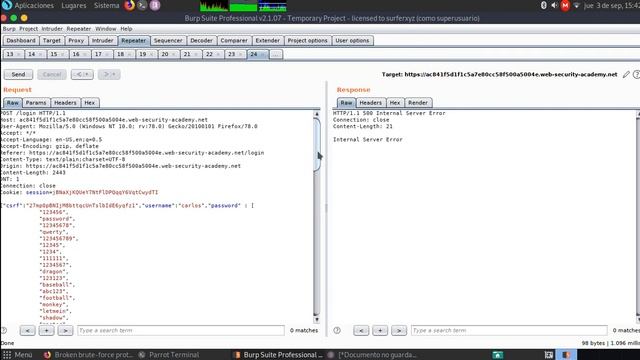Screen dimensions: 640x360
Task: Focus the Response search term field
Action: 509,330
